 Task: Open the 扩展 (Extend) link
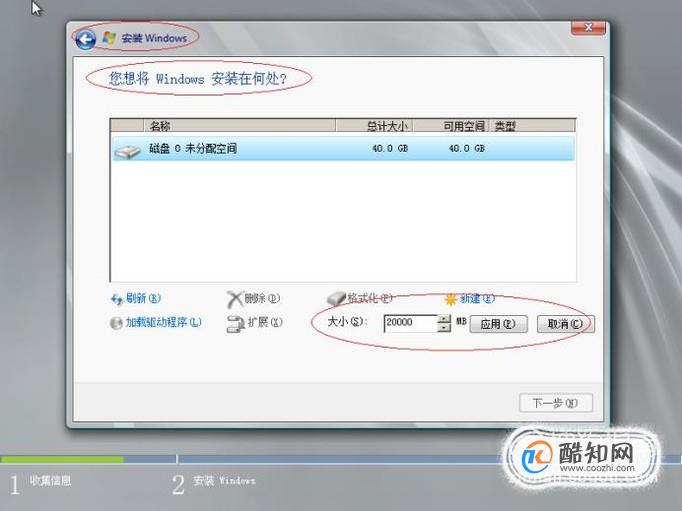265,322
